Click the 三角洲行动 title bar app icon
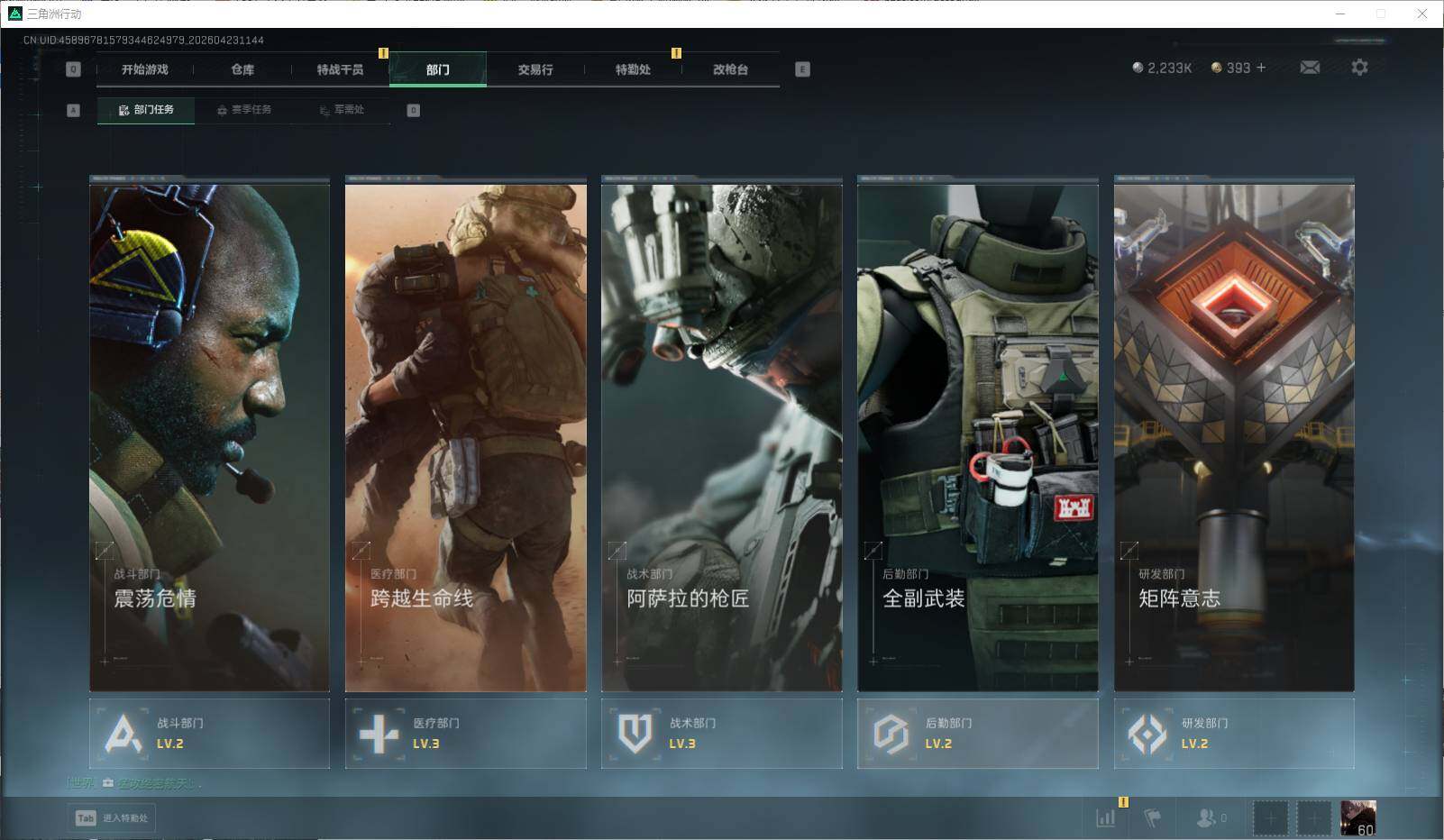Image resolution: width=1444 pixels, height=840 pixels. [14, 14]
